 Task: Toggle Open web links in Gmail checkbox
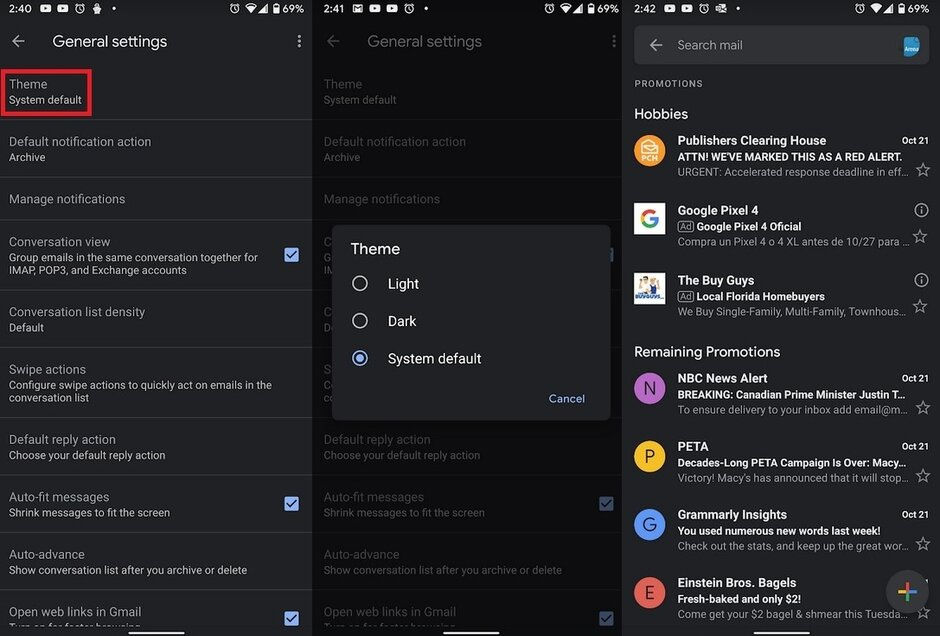pyautogui.click(x=291, y=618)
